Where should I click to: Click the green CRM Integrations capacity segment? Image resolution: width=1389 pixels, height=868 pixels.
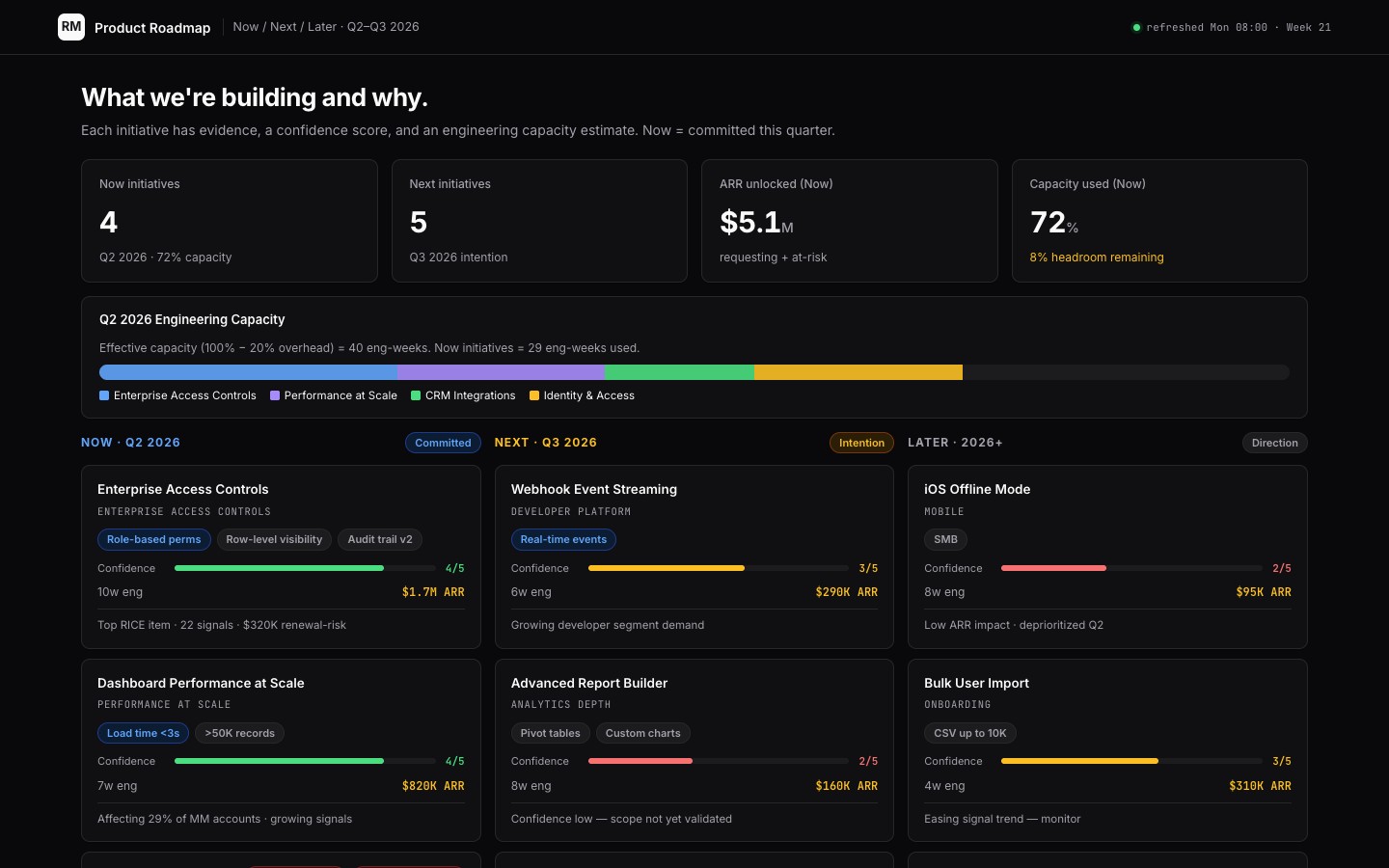[x=679, y=372]
